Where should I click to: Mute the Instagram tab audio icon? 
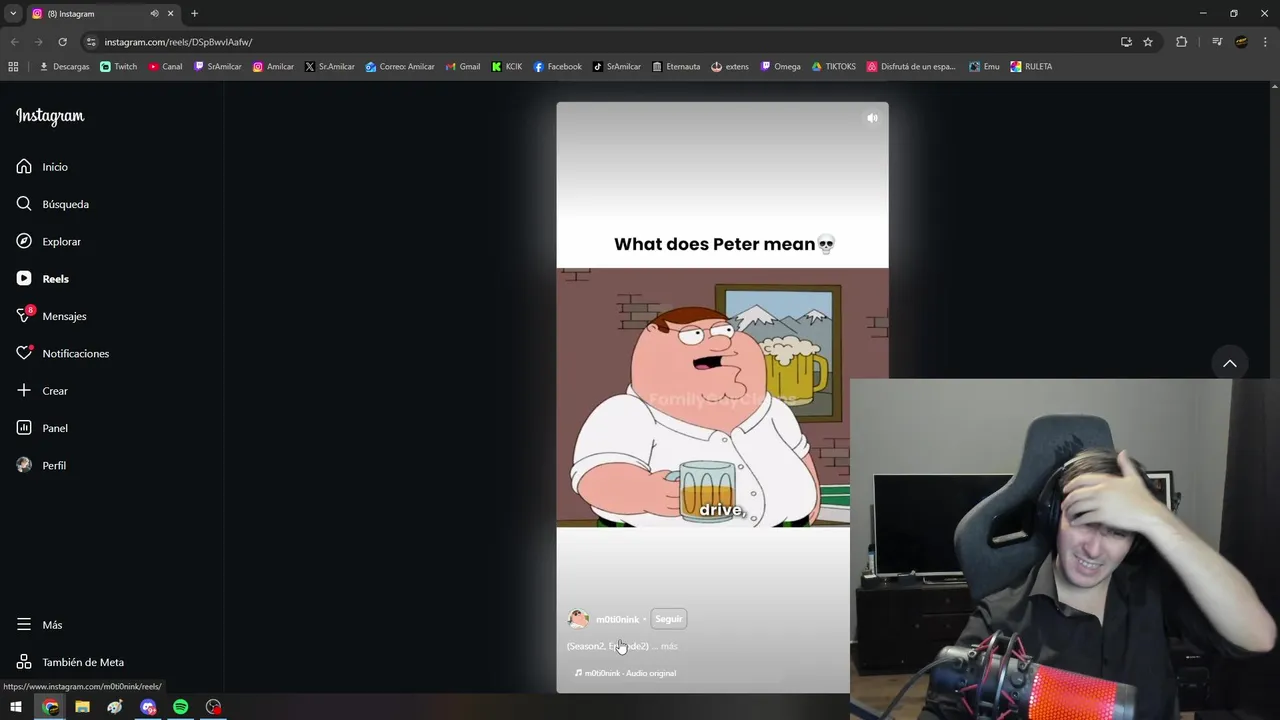[x=154, y=13]
